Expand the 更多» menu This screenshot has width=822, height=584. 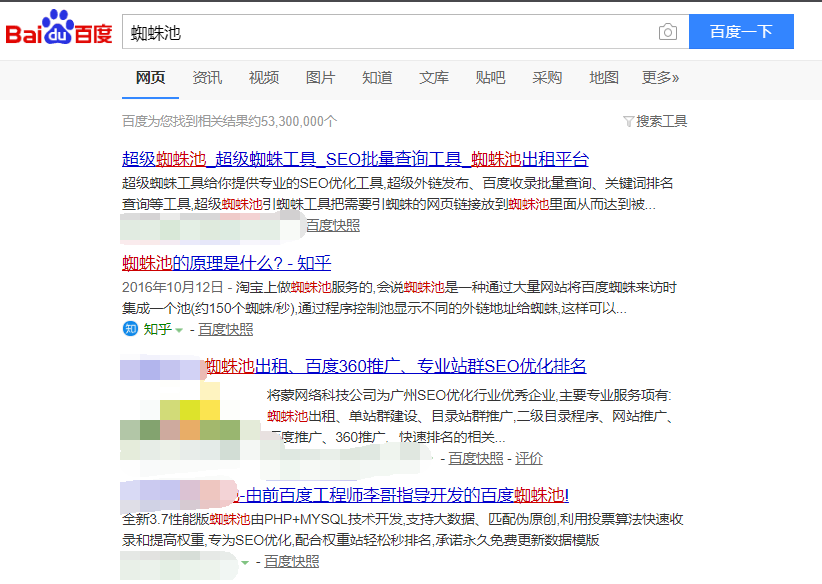click(x=660, y=76)
